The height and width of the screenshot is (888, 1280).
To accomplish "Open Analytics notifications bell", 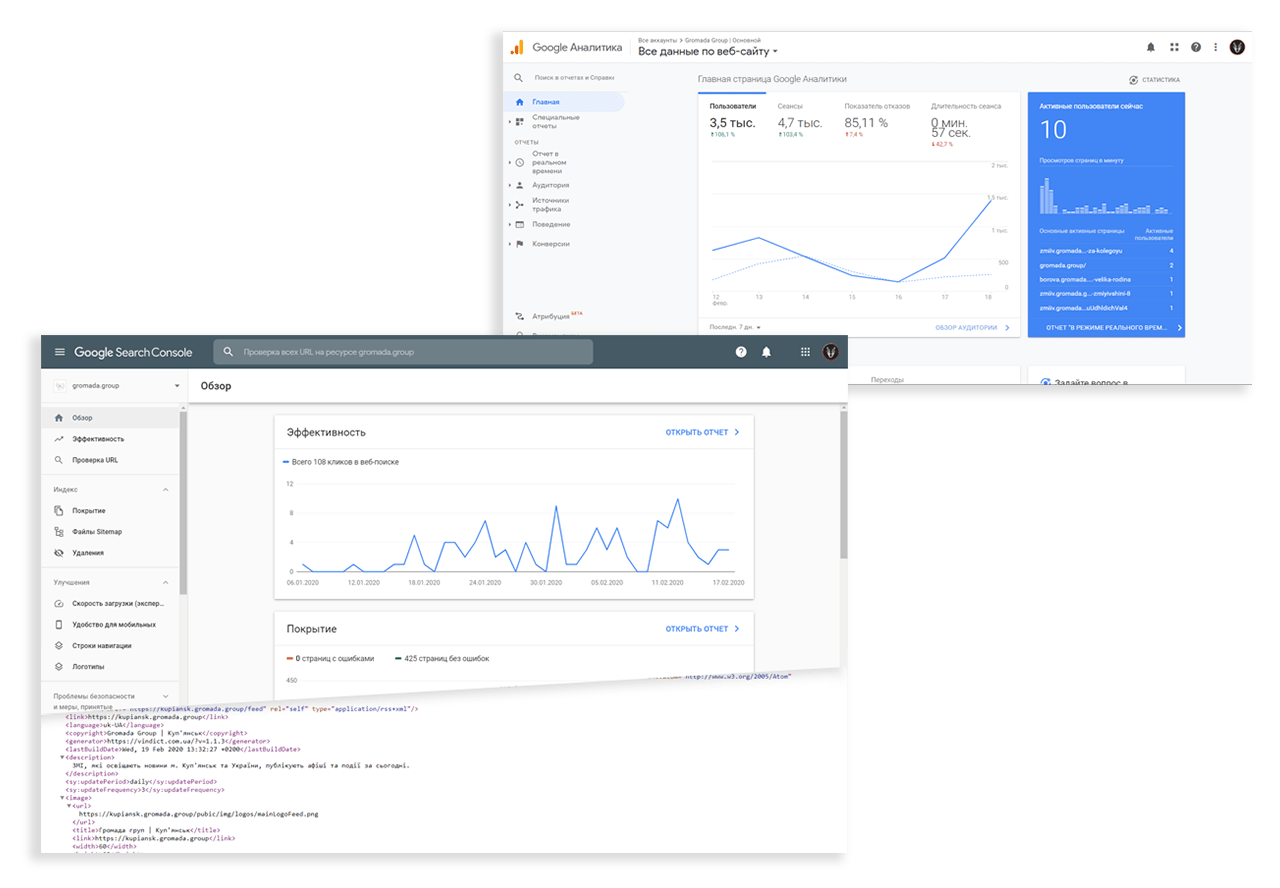I will coord(1151,47).
